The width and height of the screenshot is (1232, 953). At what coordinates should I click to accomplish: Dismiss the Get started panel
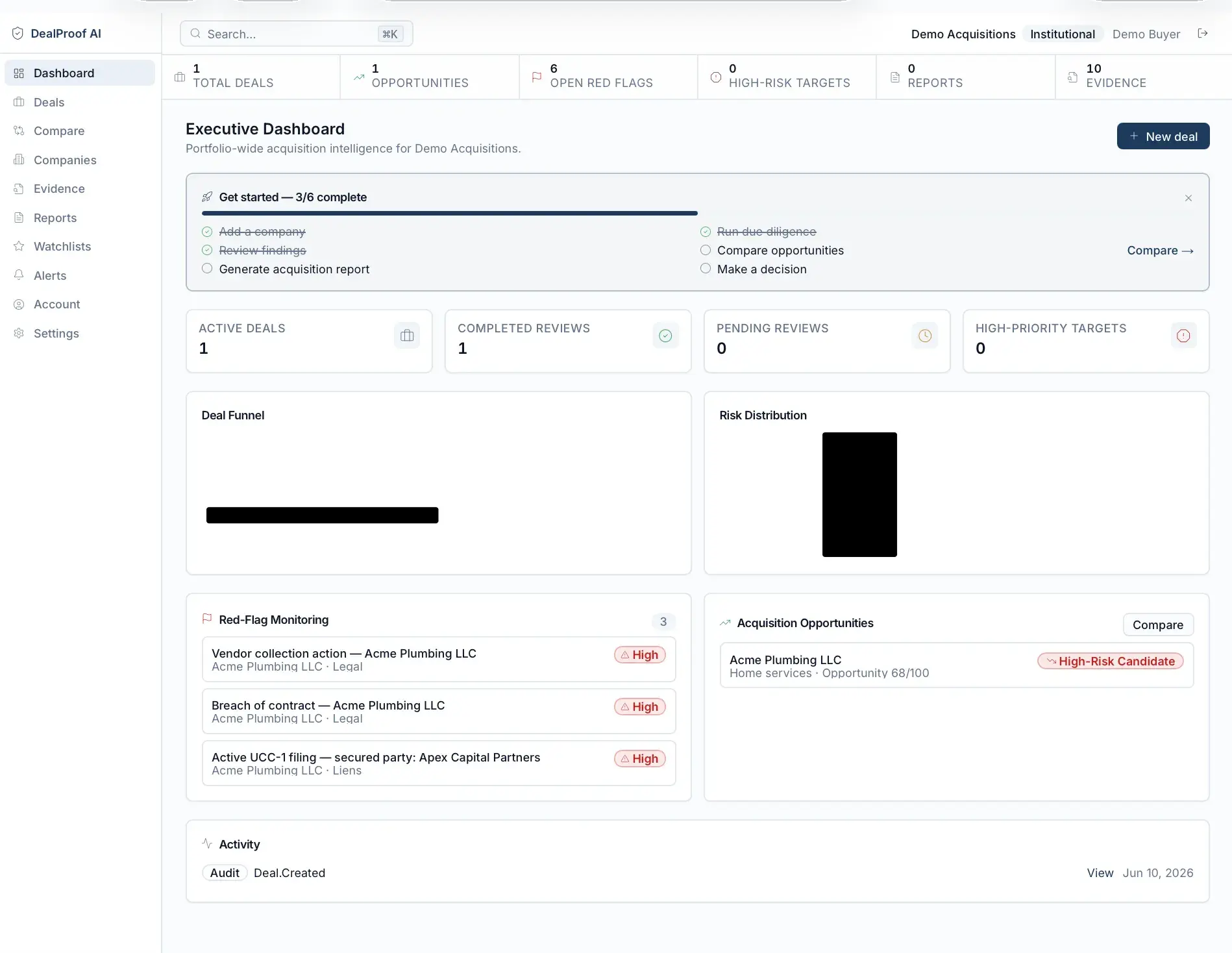pos(1189,198)
